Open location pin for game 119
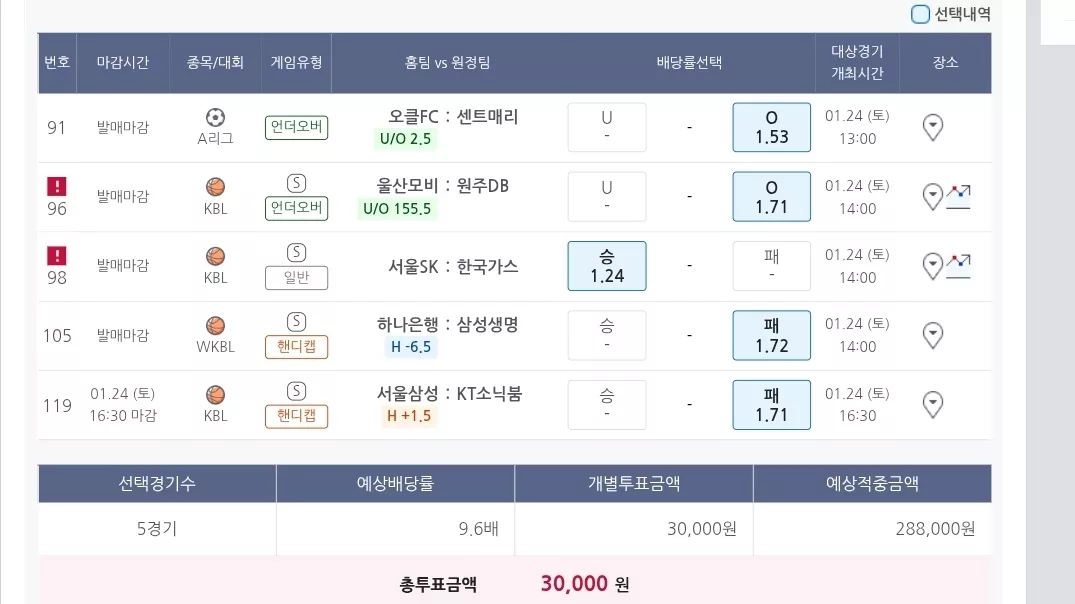Image resolution: width=1075 pixels, height=604 pixels. coord(932,404)
